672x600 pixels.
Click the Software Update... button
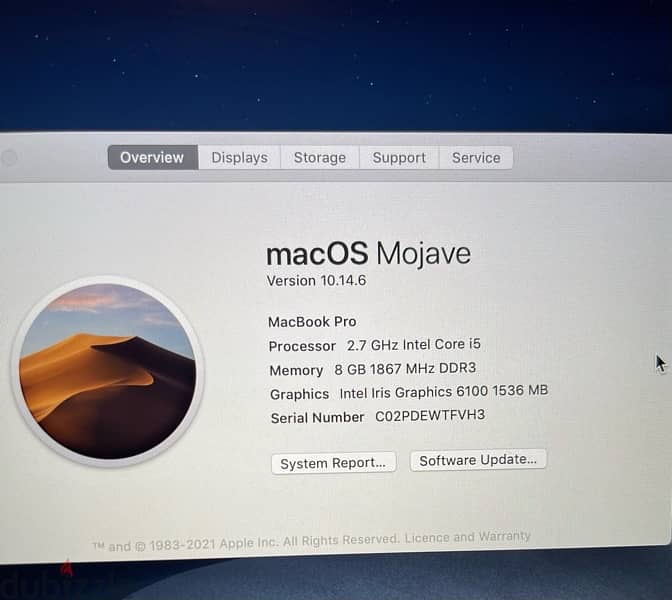(x=478, y=461)
